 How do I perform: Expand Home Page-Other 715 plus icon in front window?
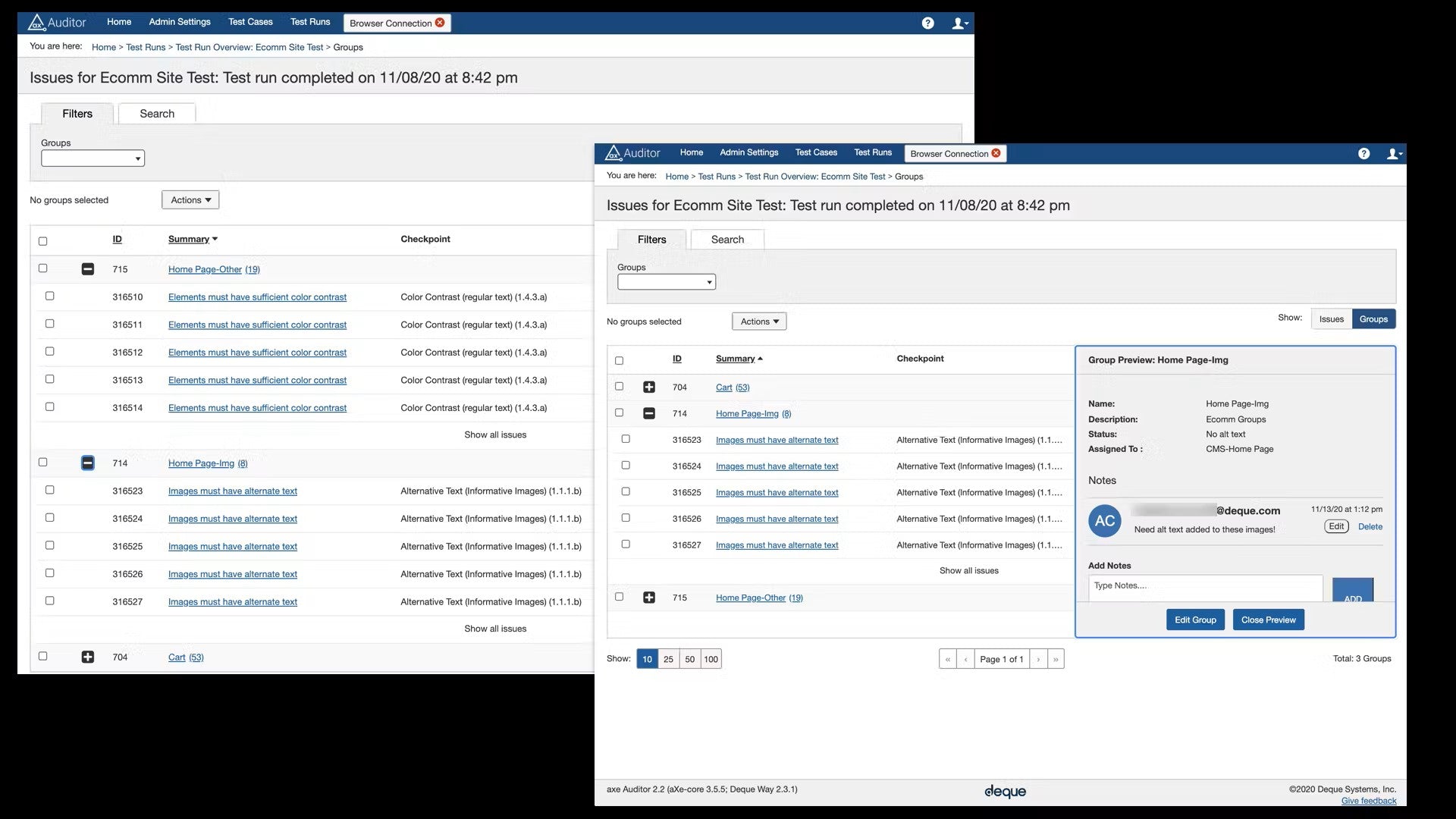pyautogui.click(x=649, y=598)
